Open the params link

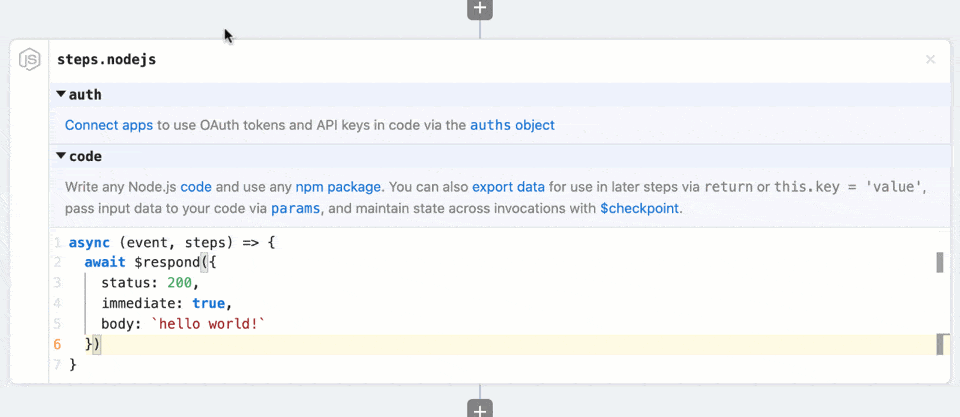[295, 209]
